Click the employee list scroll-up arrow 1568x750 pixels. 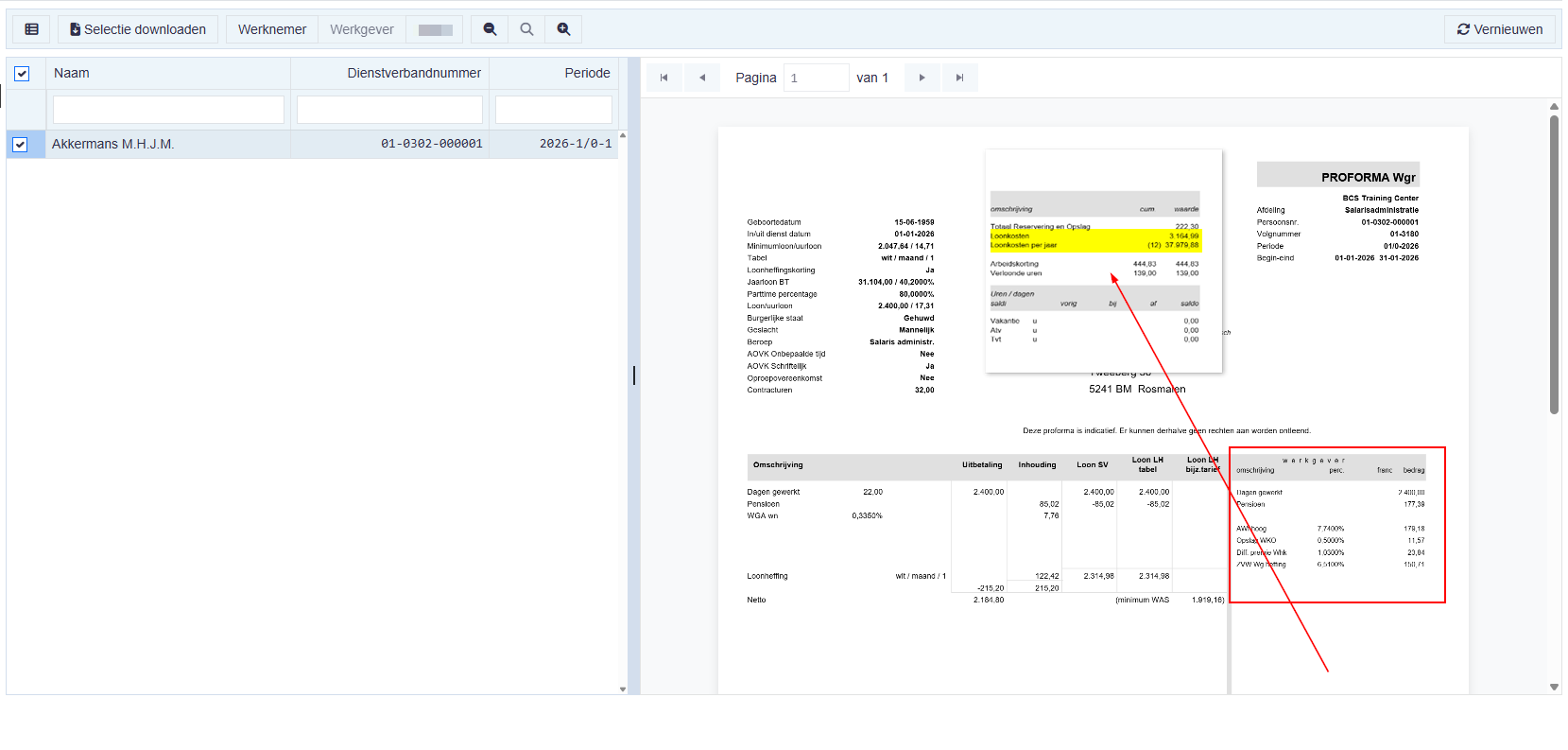point(623,136)
